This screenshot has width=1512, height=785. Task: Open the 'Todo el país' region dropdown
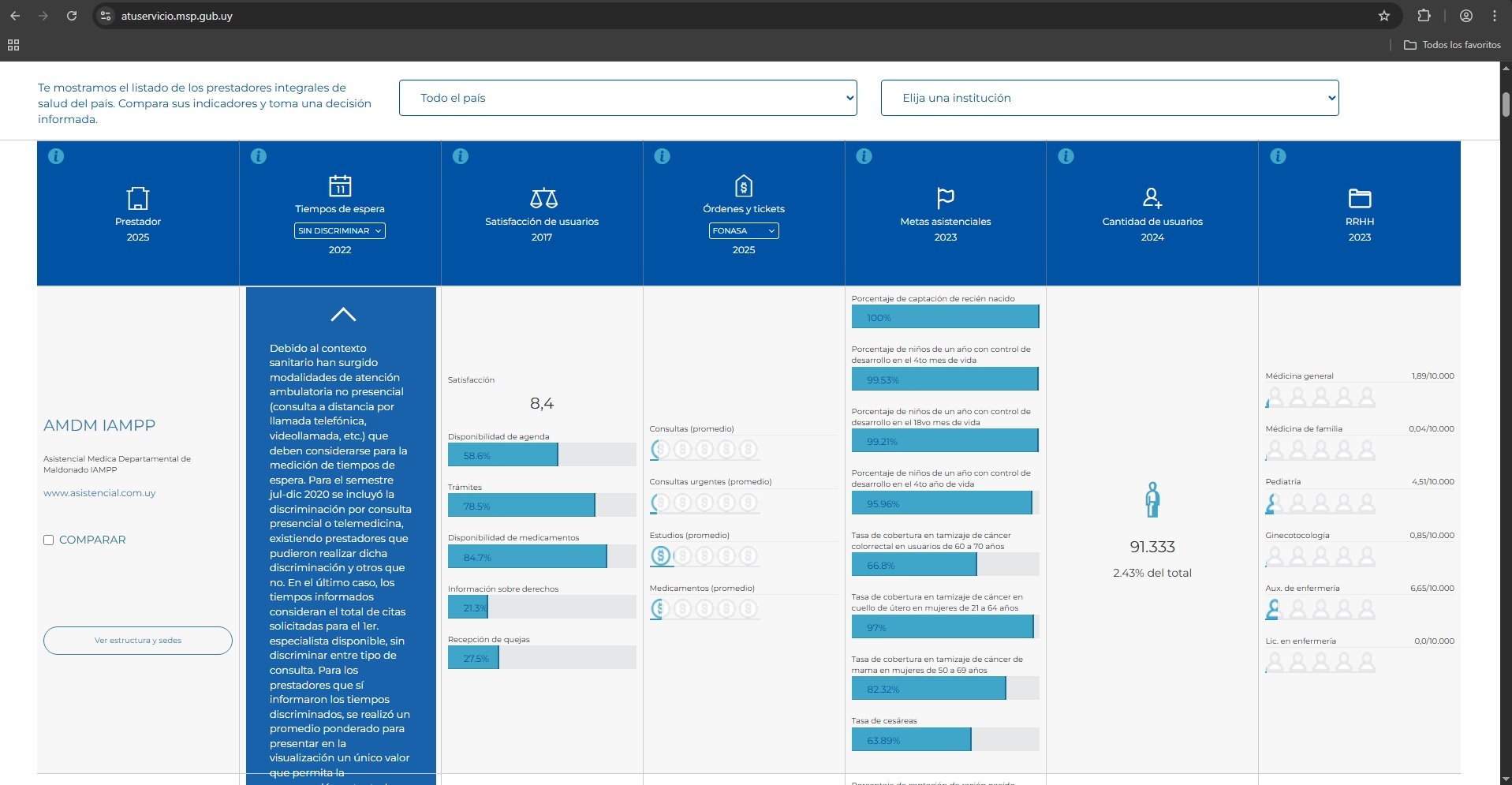(627, 98)
